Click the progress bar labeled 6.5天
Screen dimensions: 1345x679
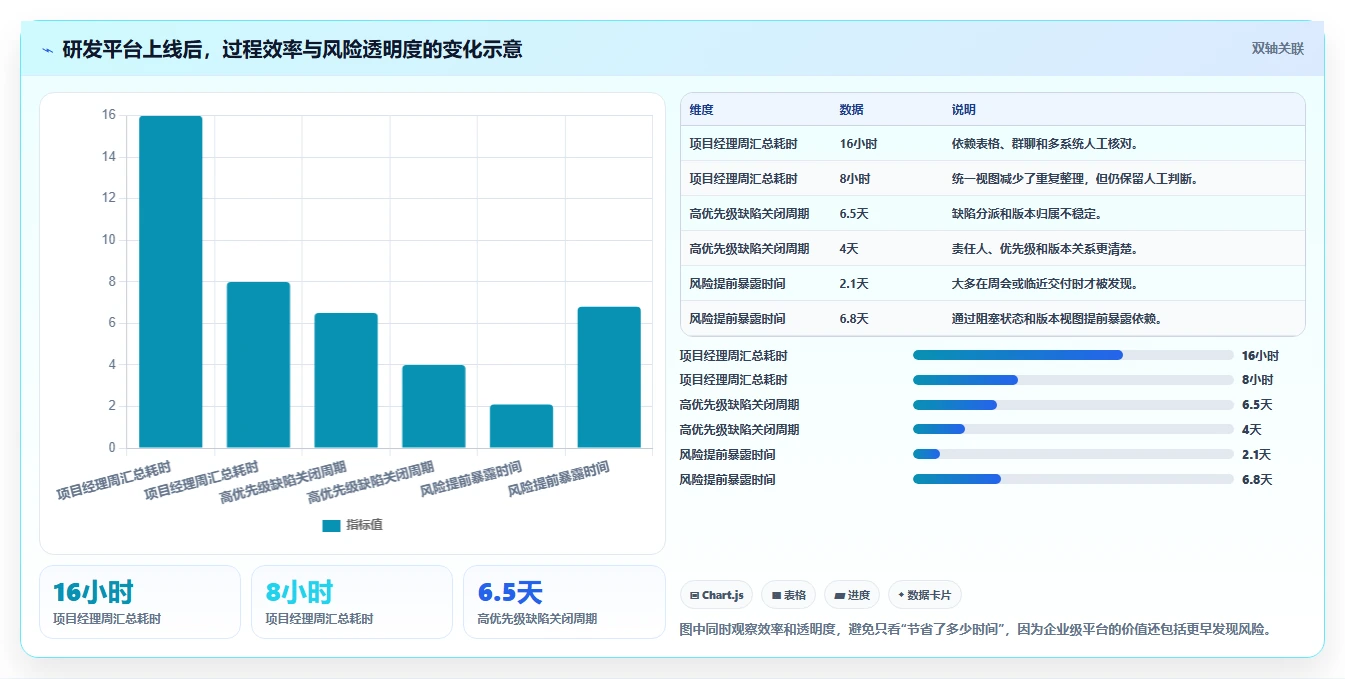click(x=1073, y=405)
